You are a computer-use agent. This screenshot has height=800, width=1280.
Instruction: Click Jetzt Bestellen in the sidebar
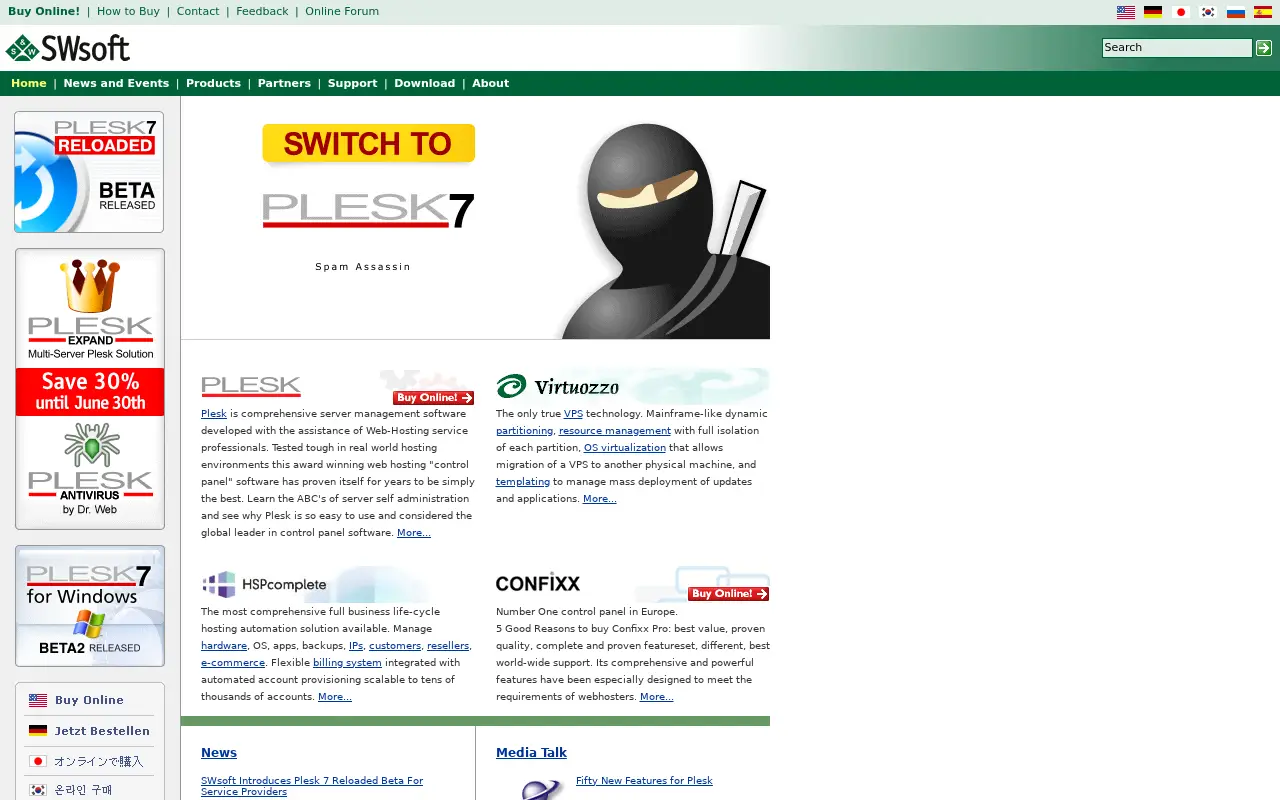point(89,731)
